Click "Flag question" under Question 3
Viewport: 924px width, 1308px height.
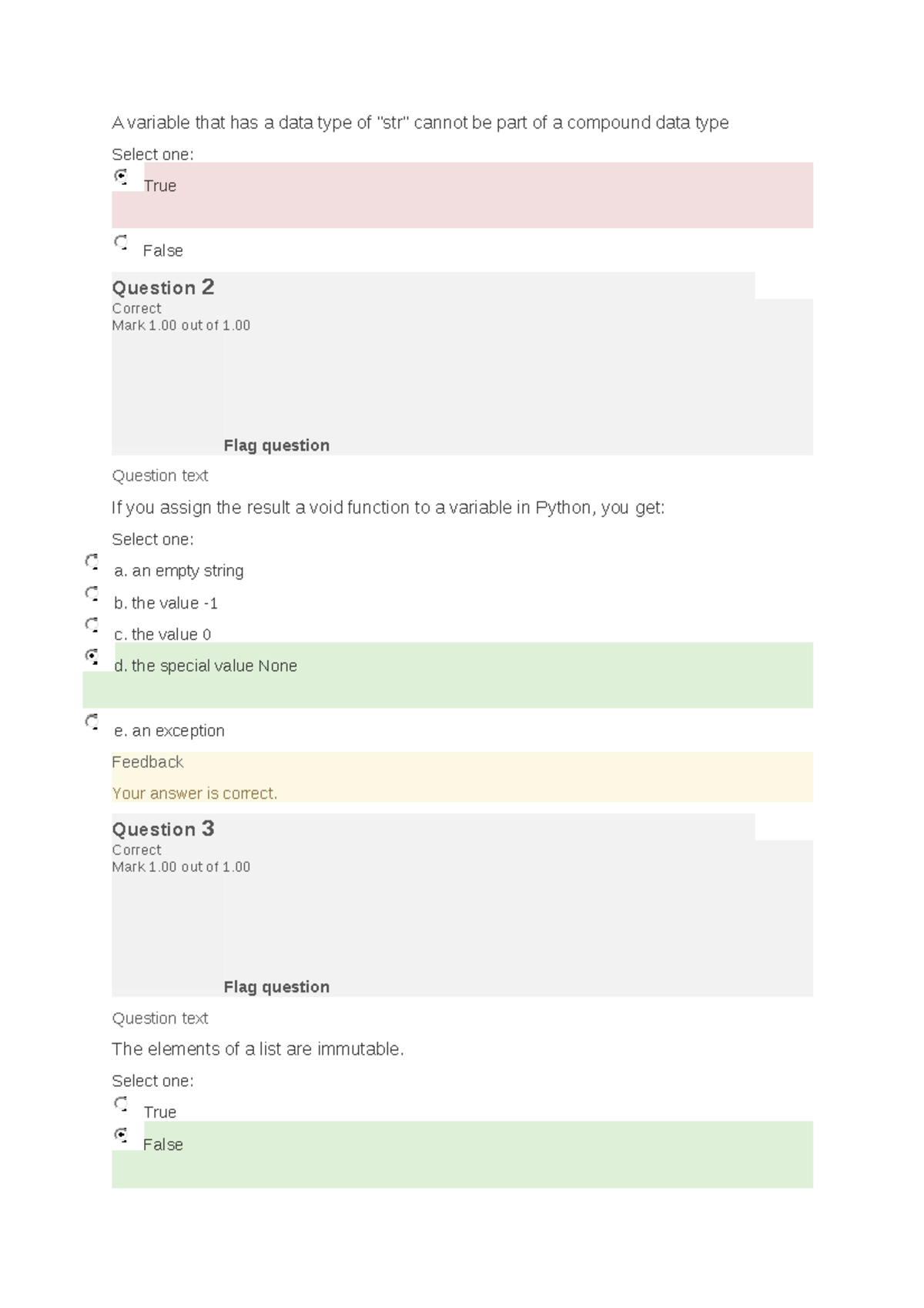pos(276,987)
